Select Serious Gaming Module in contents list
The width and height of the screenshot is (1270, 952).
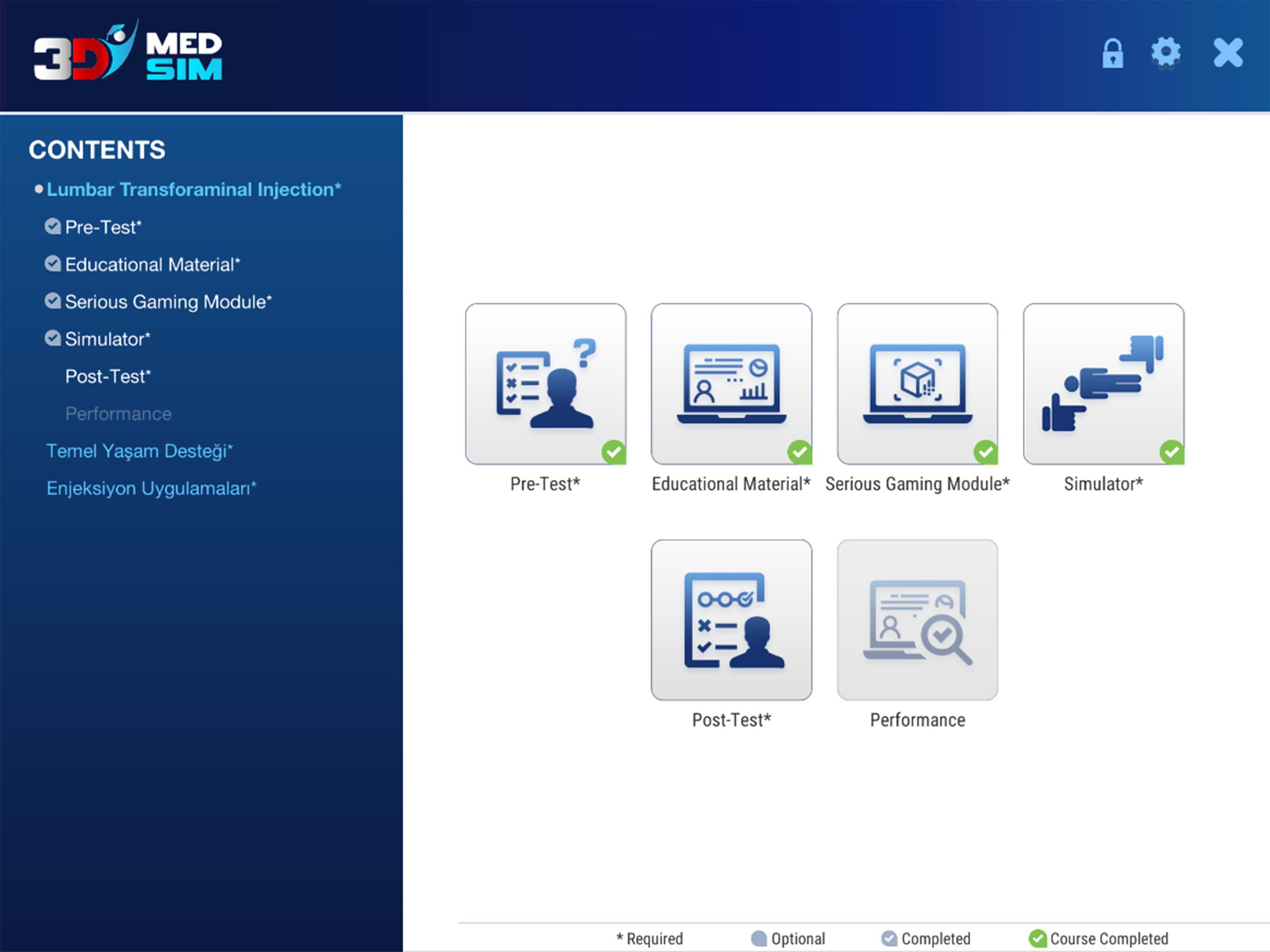[x=168, y=301]
